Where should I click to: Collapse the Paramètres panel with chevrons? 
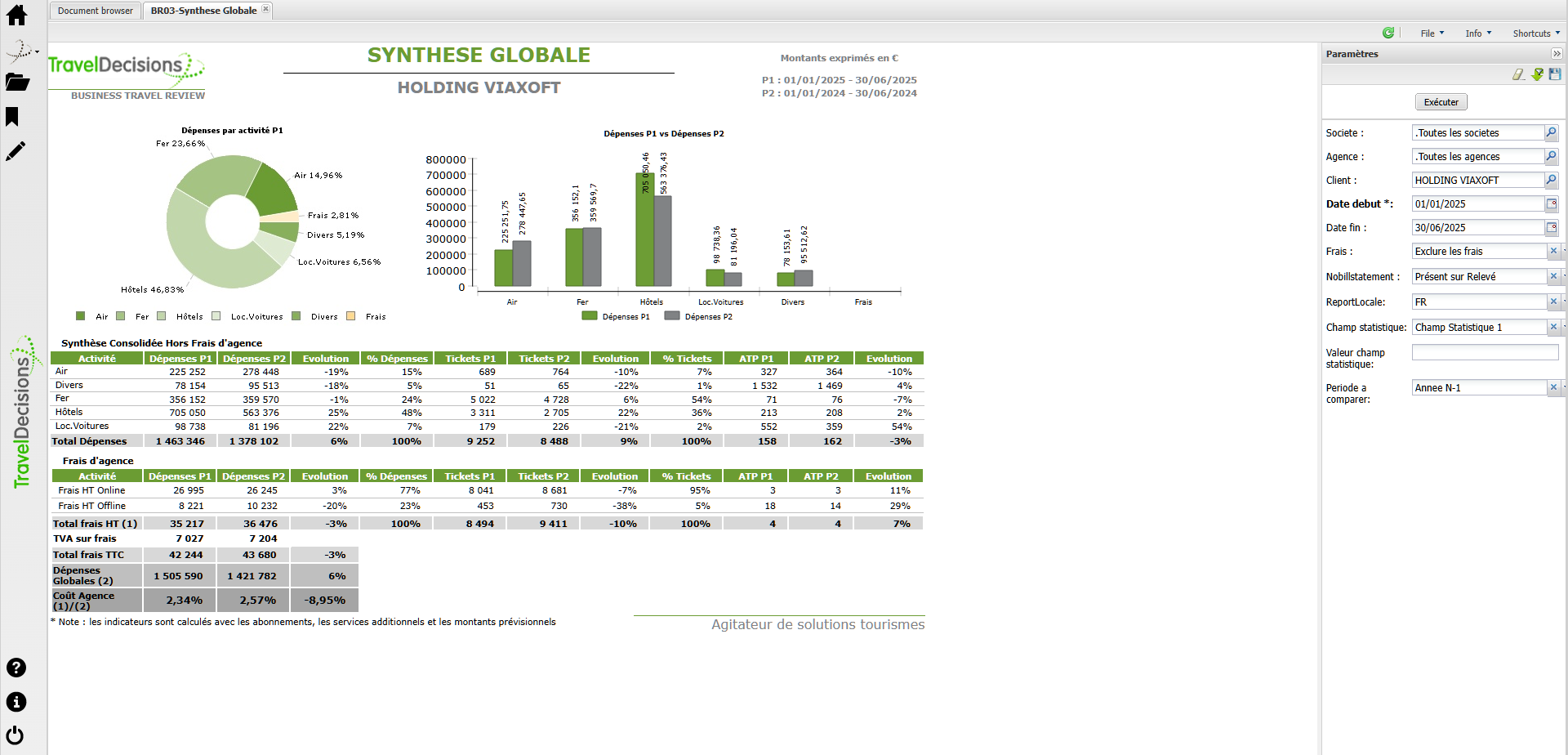(x=1557, y=54)
